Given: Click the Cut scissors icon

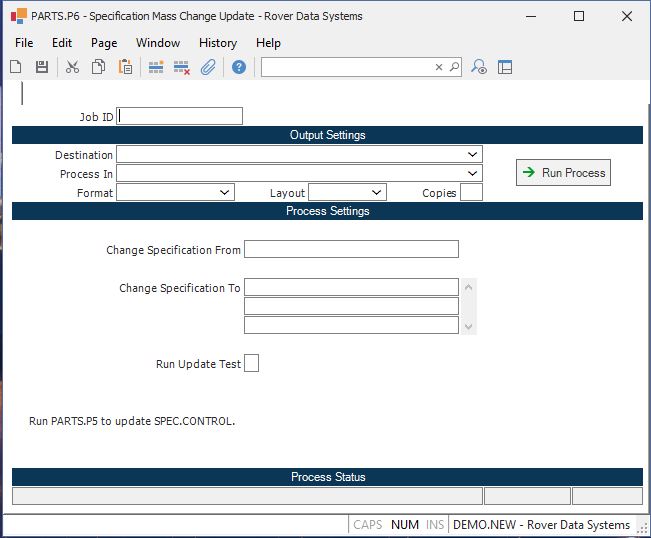Looking at the screenshot, I should [x=72, y=67].
